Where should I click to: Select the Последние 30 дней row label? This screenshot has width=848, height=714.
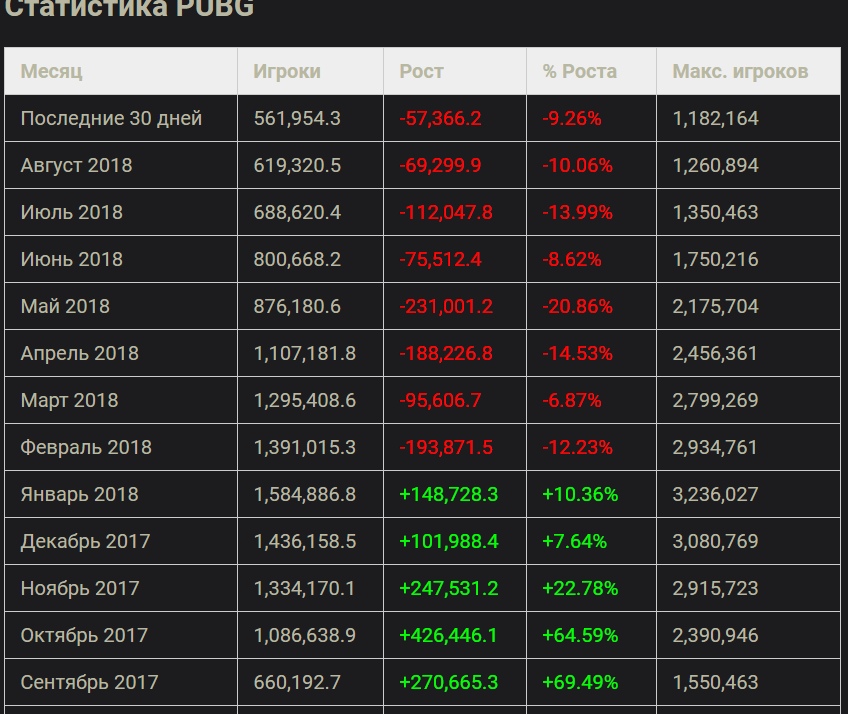point(111,119)
